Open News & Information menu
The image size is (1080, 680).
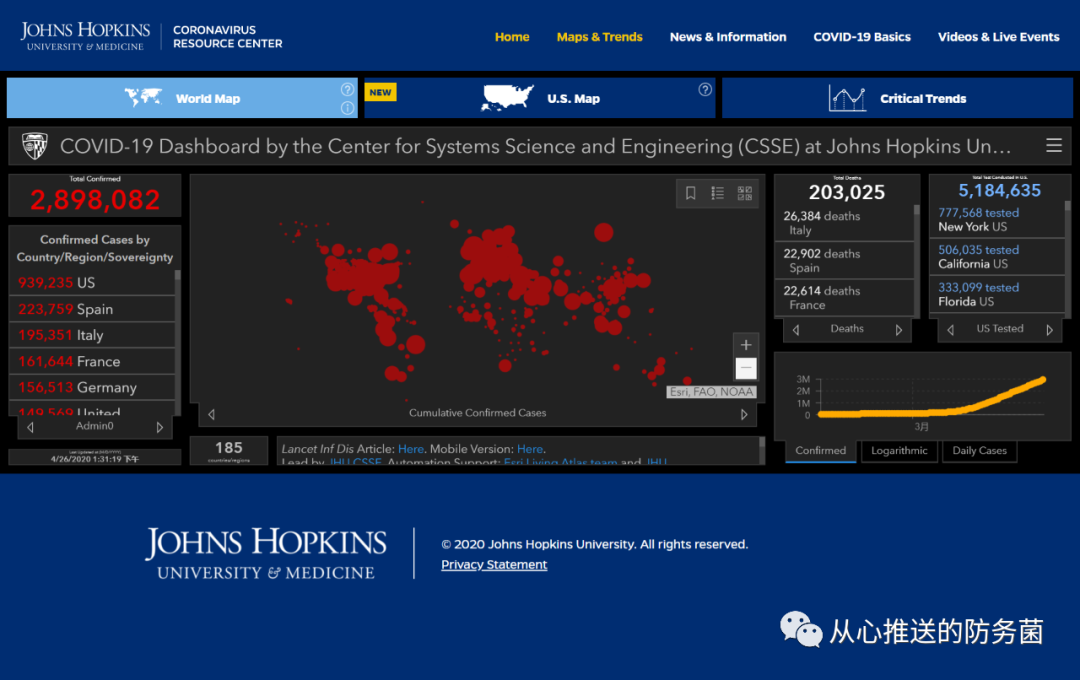point(727,37)
